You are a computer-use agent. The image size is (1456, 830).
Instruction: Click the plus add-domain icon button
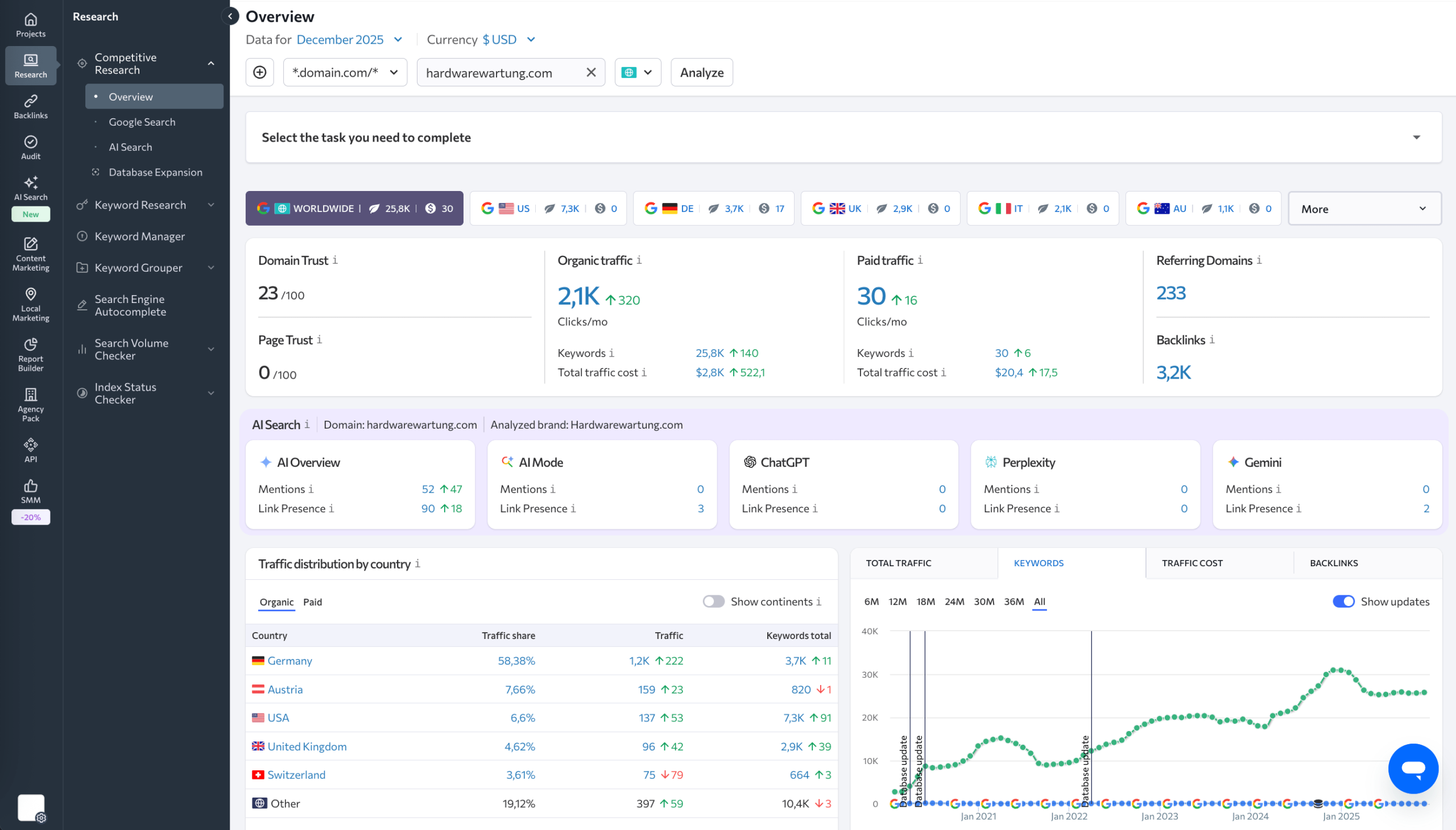click(259, 72)
